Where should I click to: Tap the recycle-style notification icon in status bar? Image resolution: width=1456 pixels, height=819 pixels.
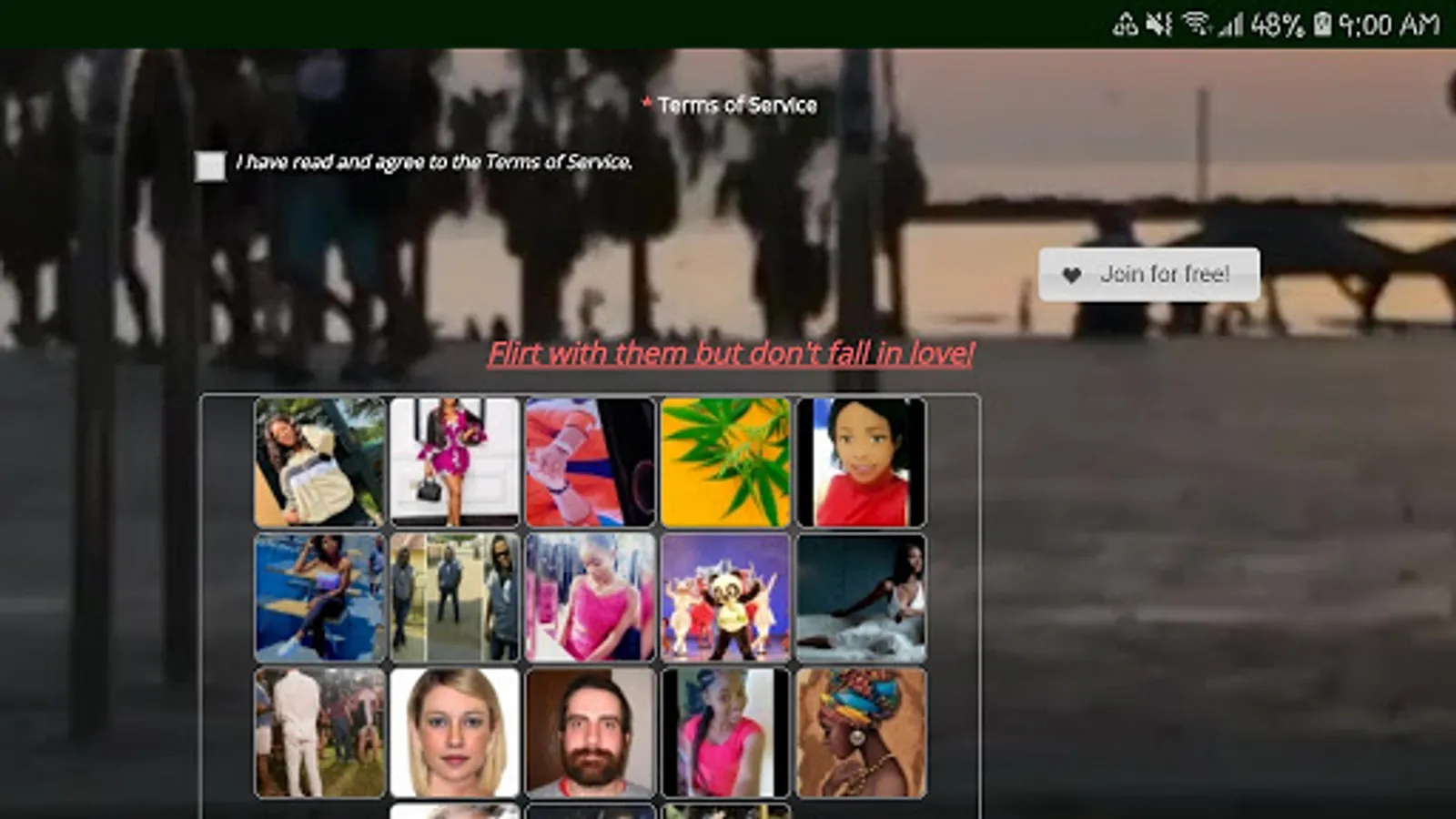[1125, 24]
